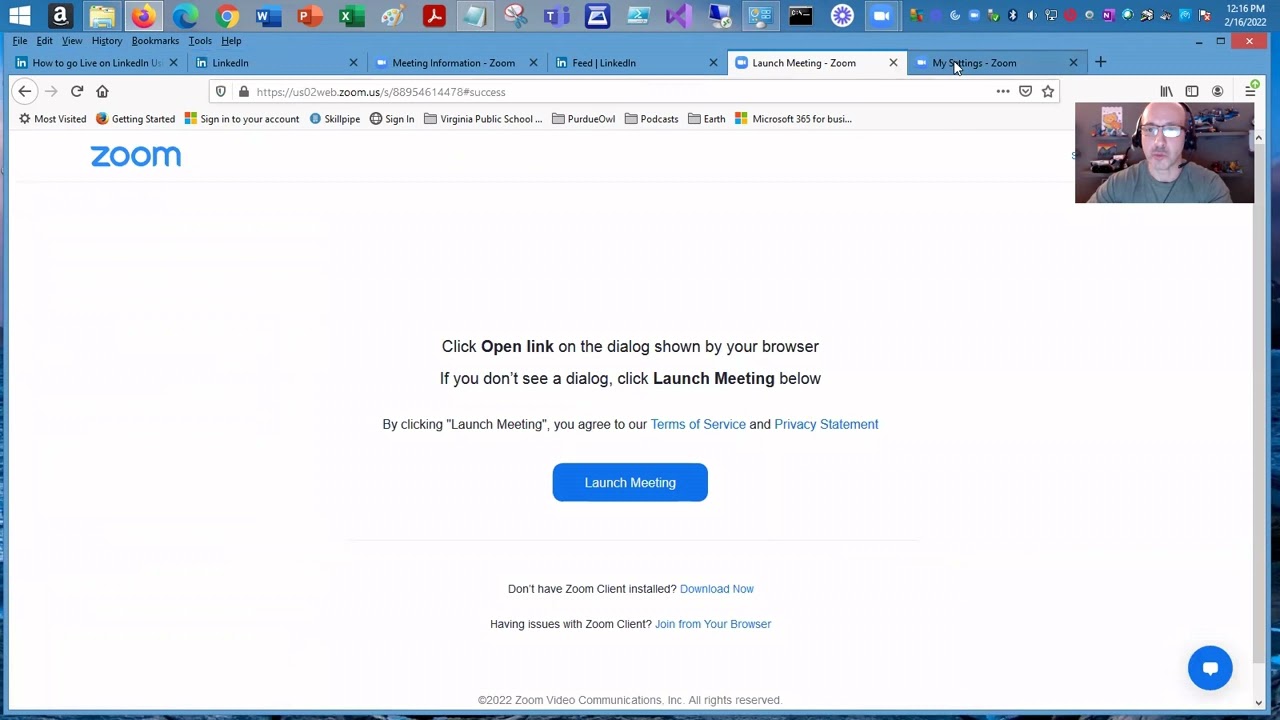Go back to the previous page
1280x720 pixels.
25,91
